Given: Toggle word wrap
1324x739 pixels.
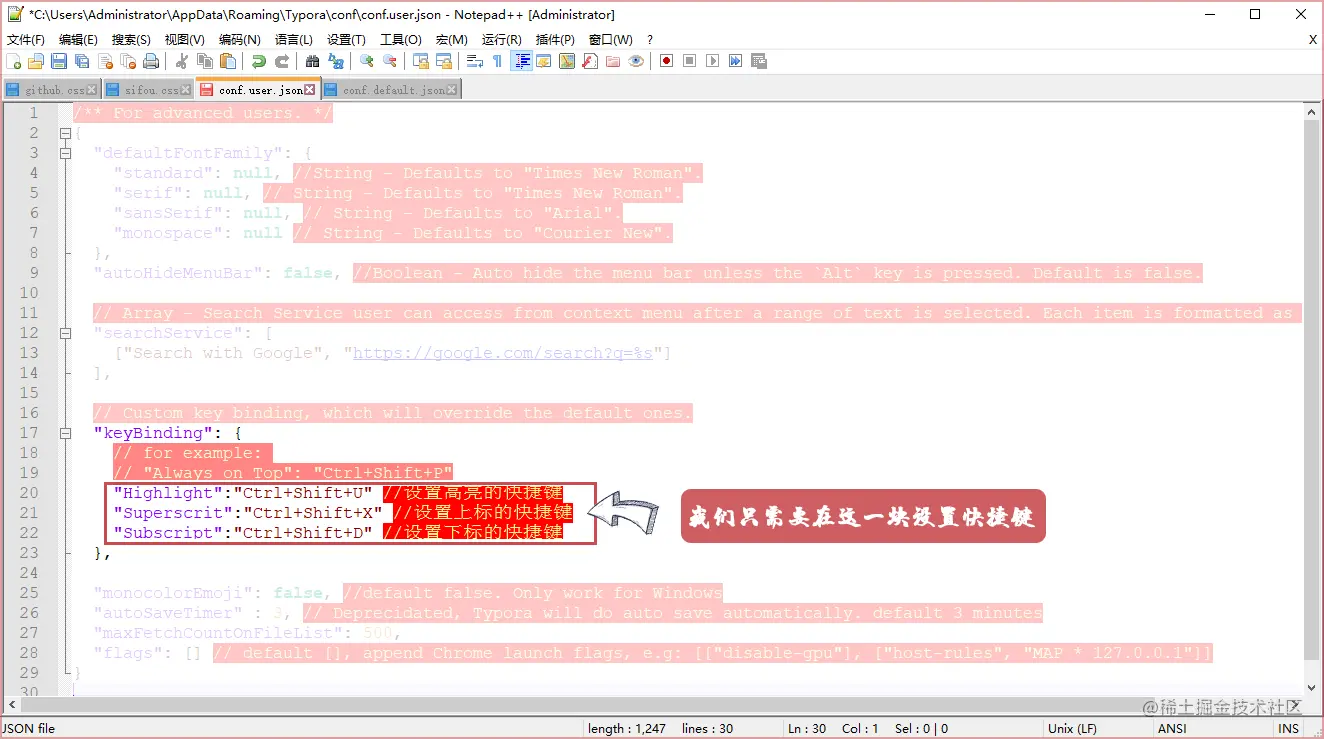Looking at the screenshot, I should coord(474,61).
